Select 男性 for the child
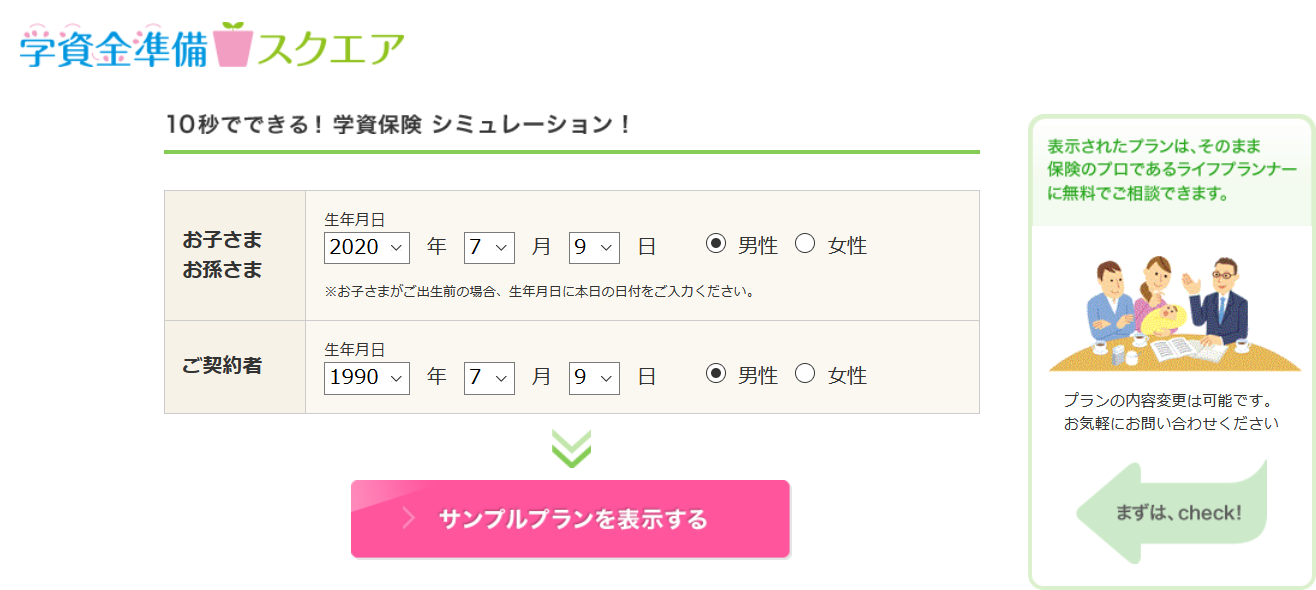The height and width of the screenshot is (590, 1316). 716,244
